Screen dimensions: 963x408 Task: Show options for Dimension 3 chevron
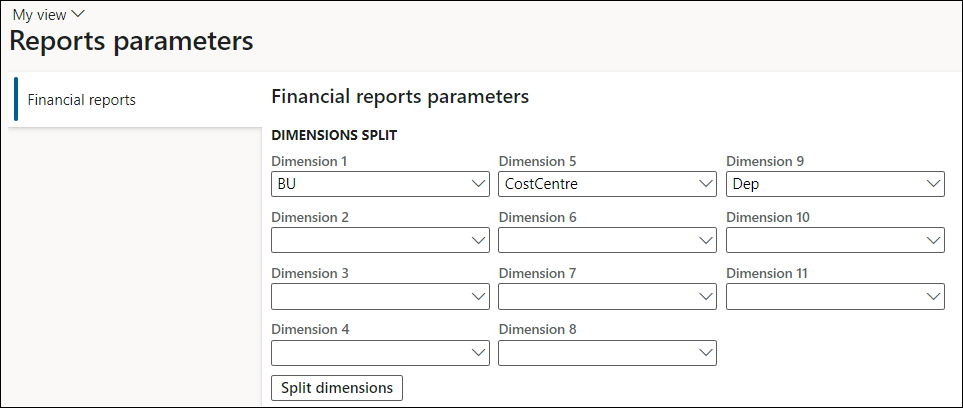pos(477,296)
